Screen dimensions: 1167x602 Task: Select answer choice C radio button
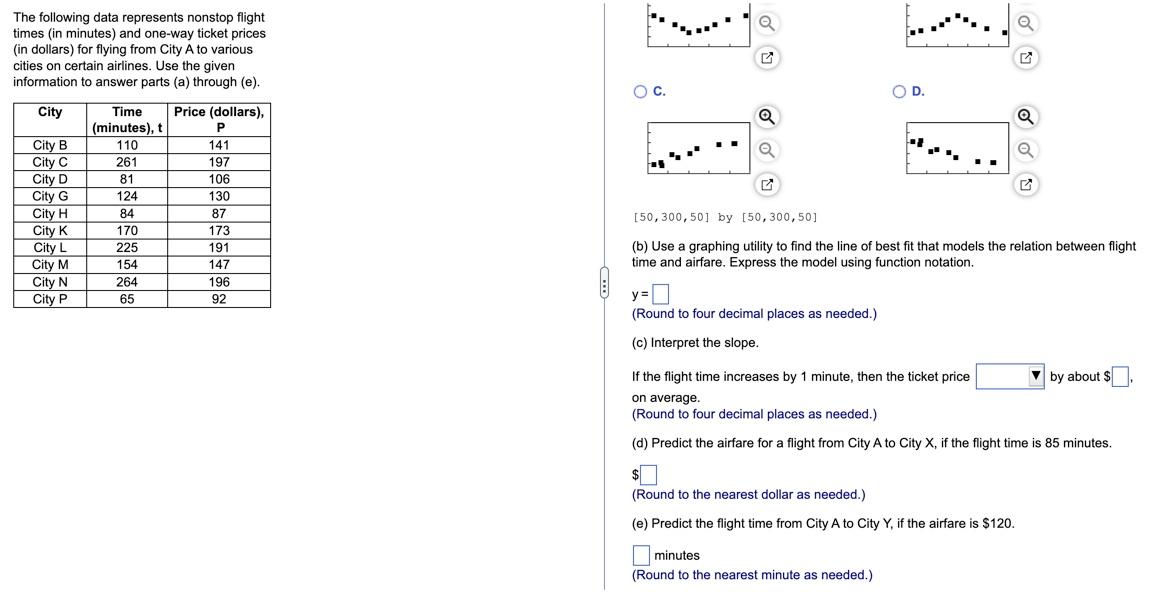pos(638,90)
